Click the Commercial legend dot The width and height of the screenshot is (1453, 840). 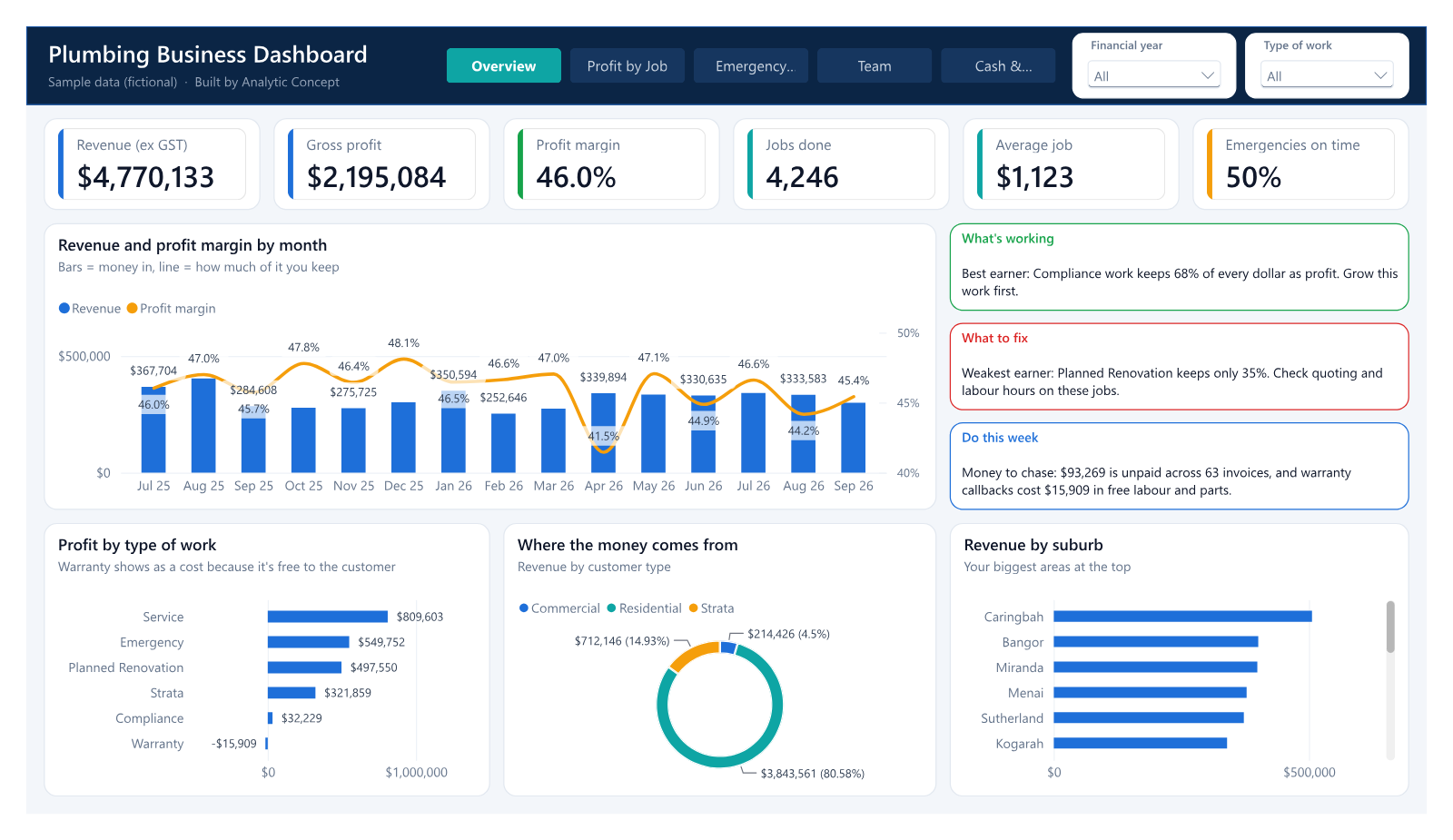(x=524, y=608)
